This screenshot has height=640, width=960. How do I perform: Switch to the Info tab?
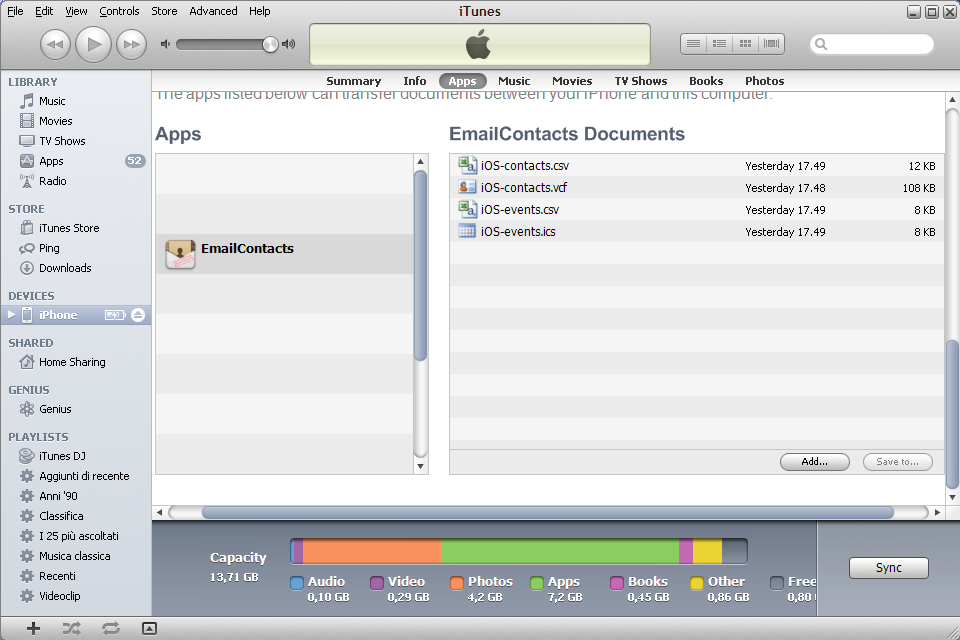pos(414,81)
